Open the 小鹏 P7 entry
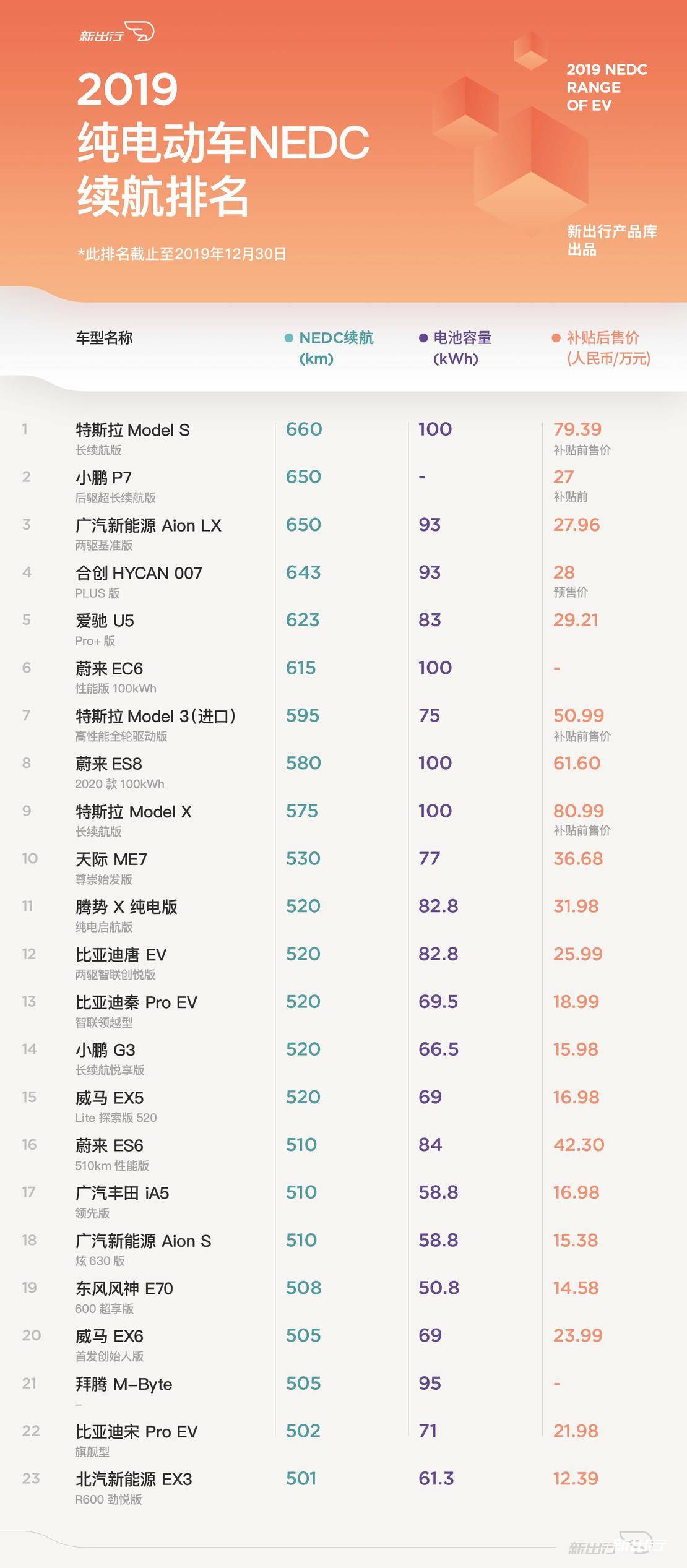Viewport: 687px width, 1568px height. click(103, 478)
